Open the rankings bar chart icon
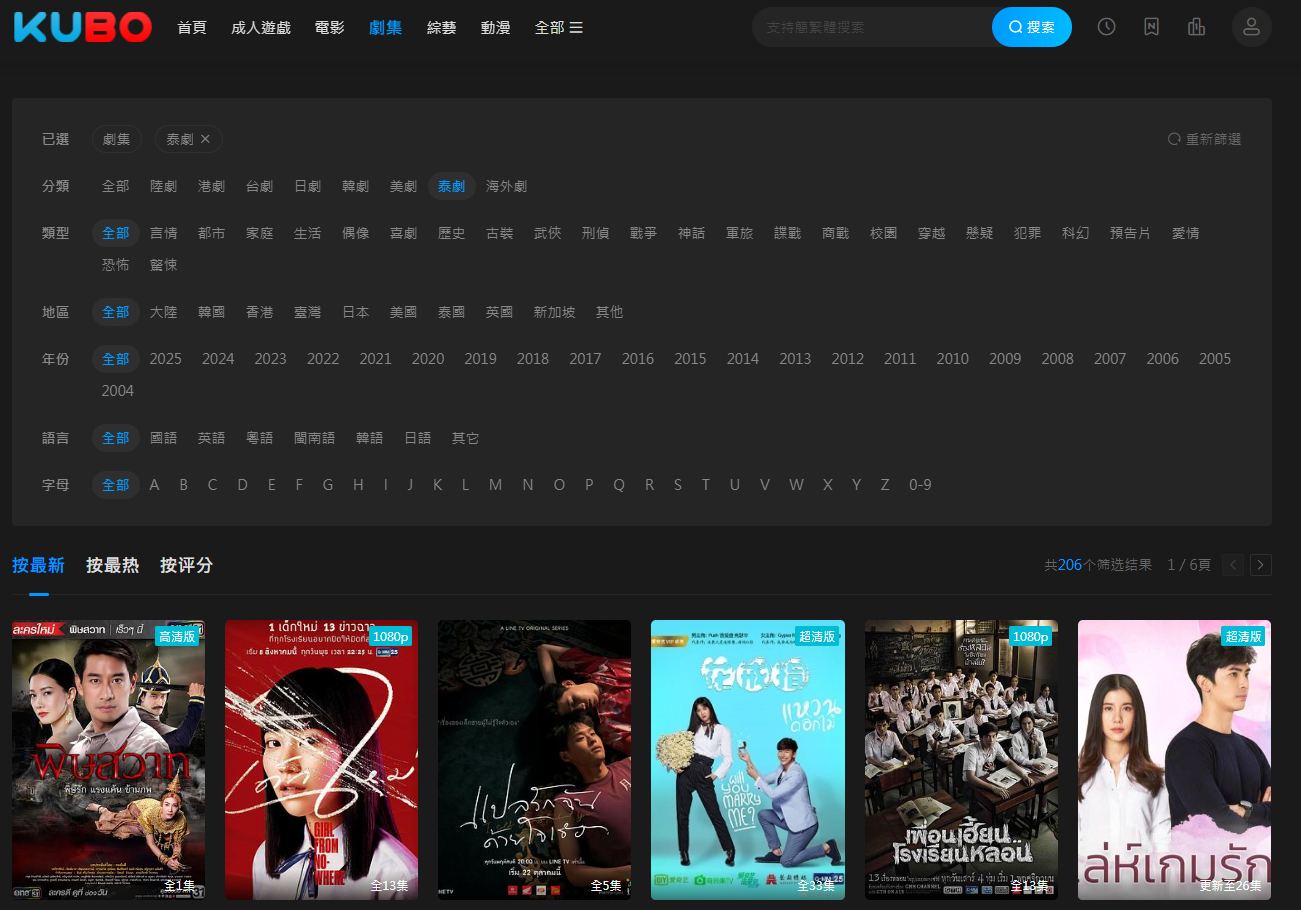 coord(1196,27)
